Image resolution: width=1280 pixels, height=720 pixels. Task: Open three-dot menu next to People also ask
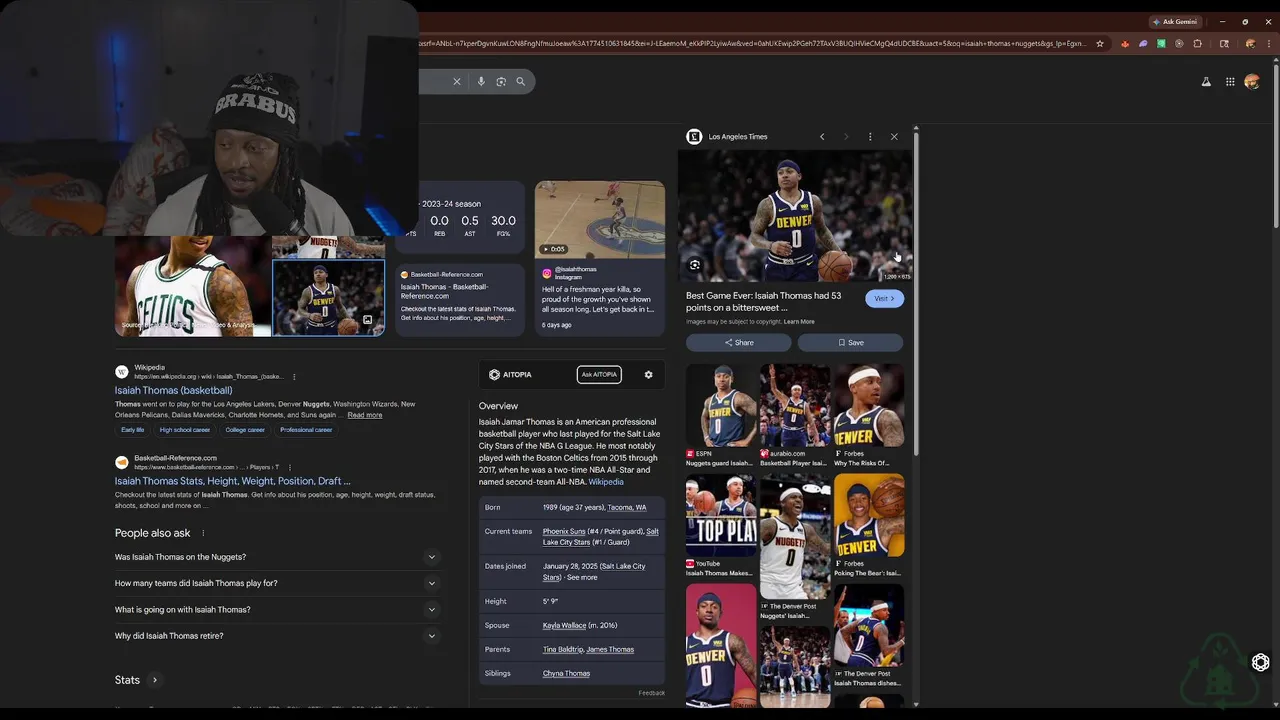pos(203,533)
